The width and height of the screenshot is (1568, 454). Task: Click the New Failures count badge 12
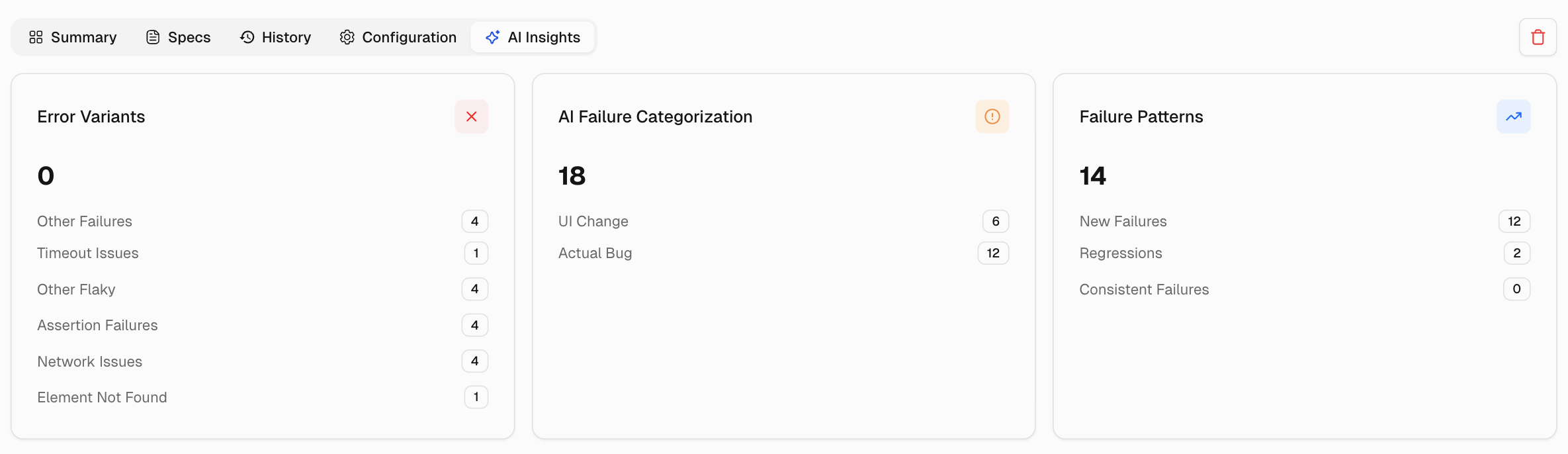pos(1514,221)
